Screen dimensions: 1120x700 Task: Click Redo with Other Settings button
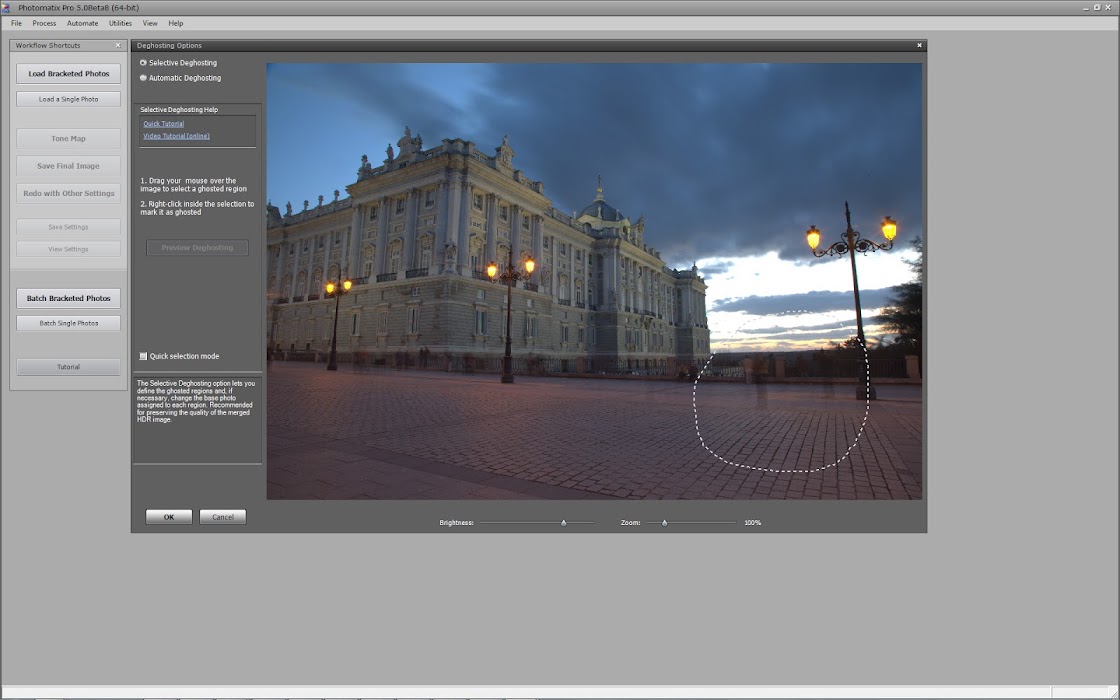tap(69, 193)
